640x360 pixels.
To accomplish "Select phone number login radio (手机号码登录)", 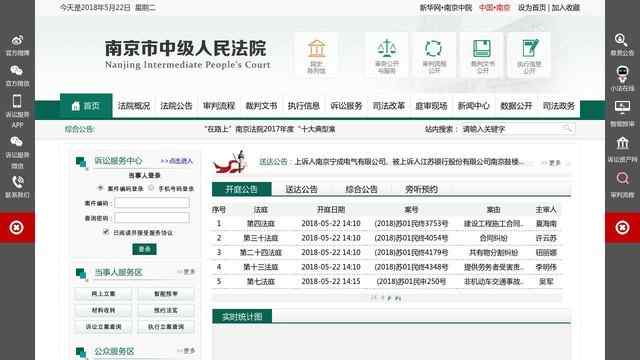I will (151, 188).
